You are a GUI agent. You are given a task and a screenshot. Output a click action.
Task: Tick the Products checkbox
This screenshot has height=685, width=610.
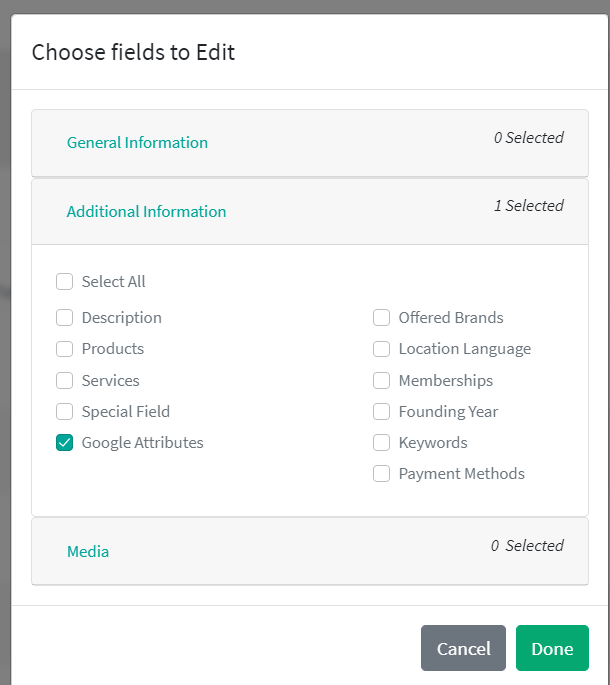coord(65,349)
